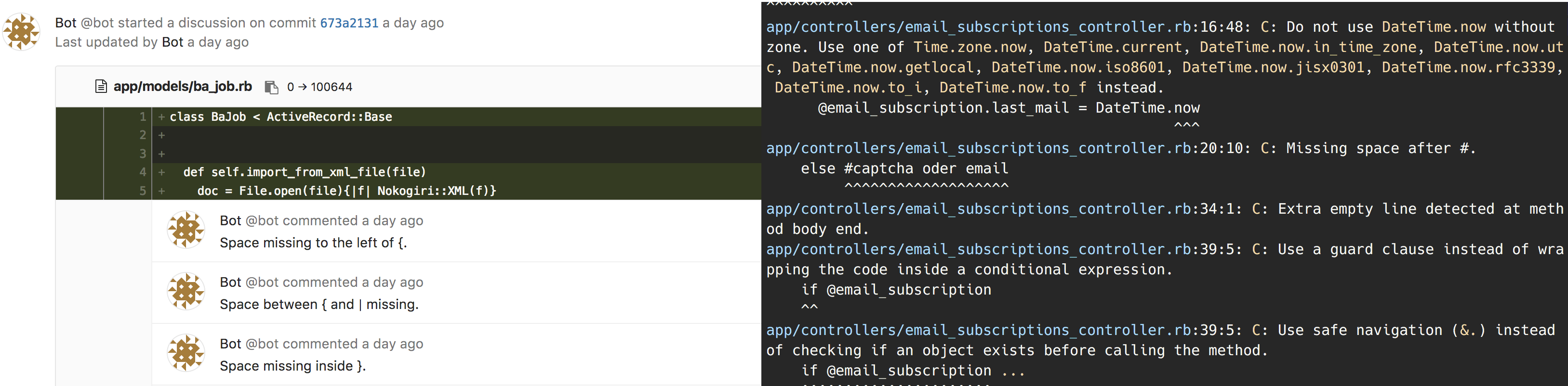
Task: Click Bot avatar on 'Space missing inside }' comment
Action: 186,353
